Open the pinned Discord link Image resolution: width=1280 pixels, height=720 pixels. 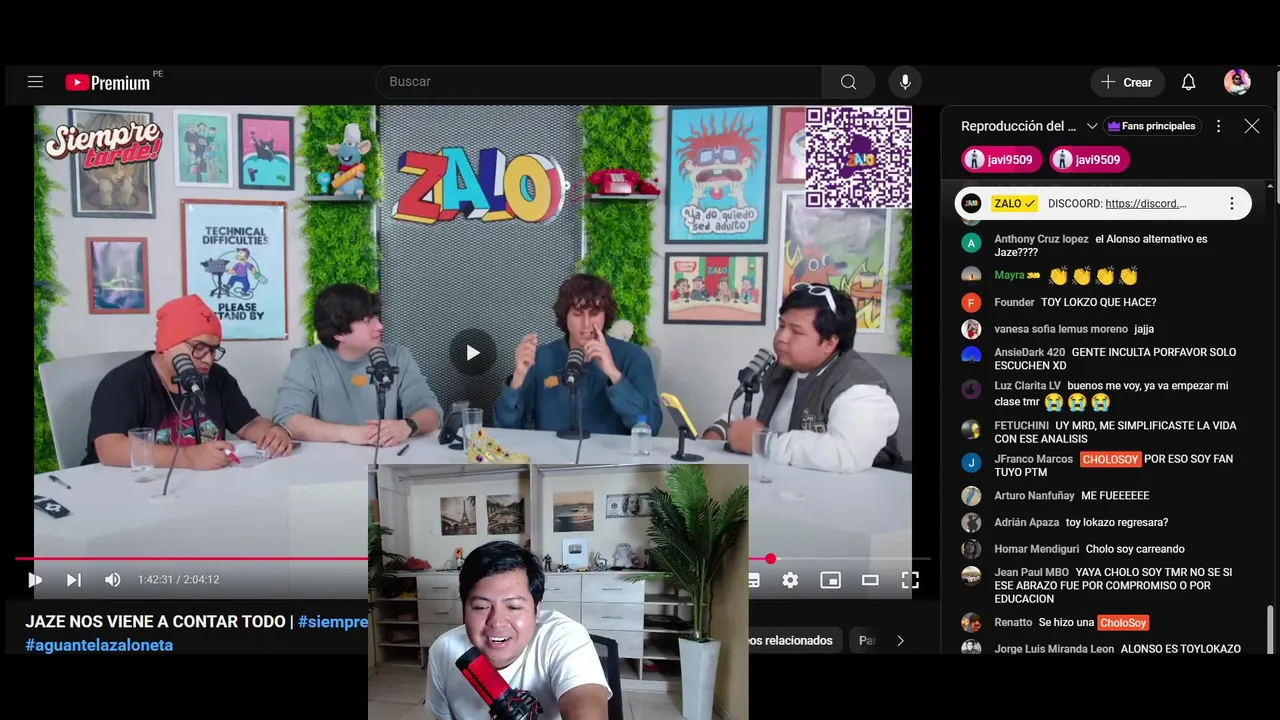[x=1146, y=203]
